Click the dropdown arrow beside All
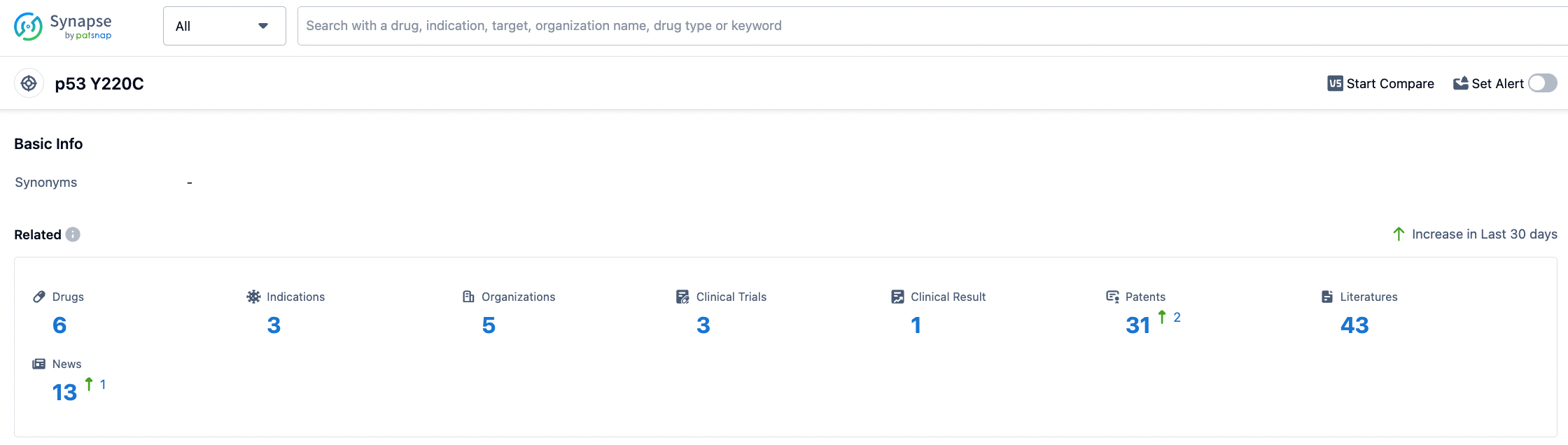1568x445 pixels. [263, 26]
